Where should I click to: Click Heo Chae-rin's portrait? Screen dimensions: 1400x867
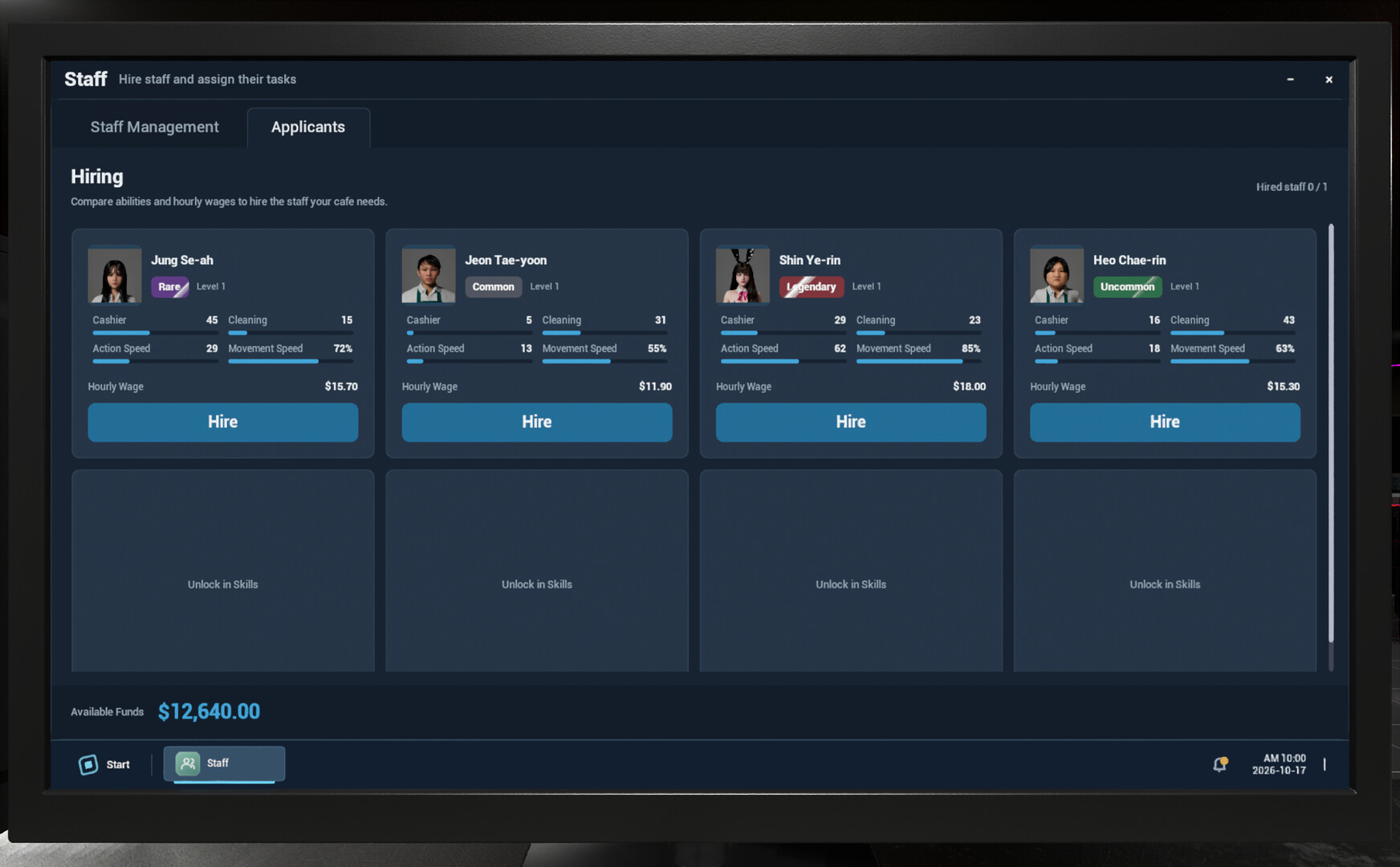(1056, 275)
